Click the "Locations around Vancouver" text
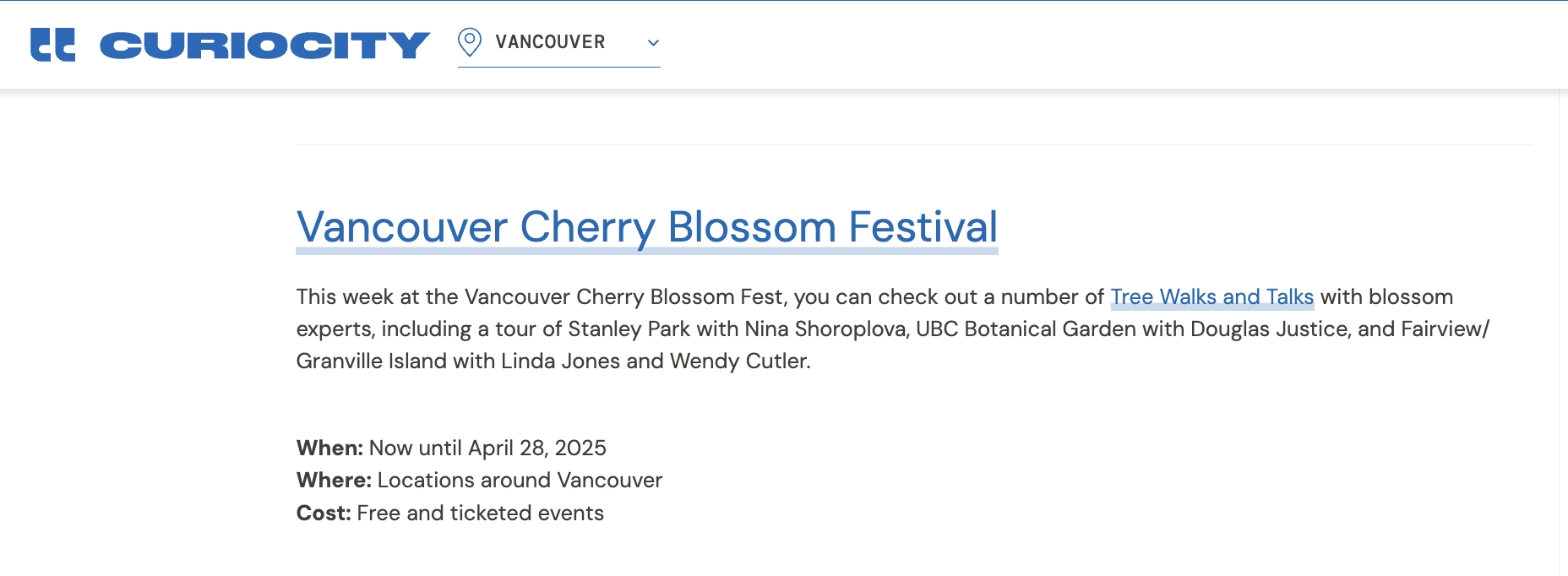 coord(520,480)
